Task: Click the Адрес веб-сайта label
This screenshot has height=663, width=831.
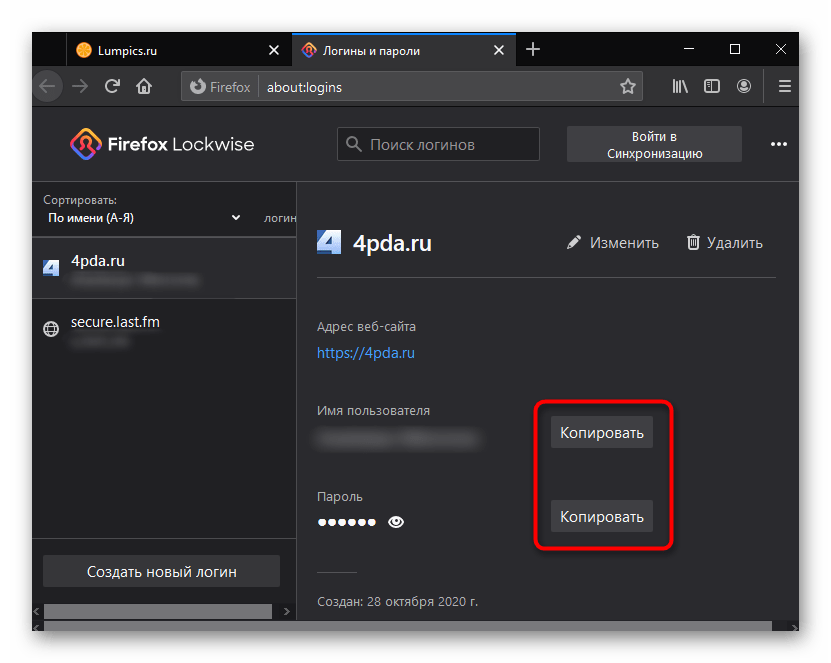Action: tap(366, 326)
